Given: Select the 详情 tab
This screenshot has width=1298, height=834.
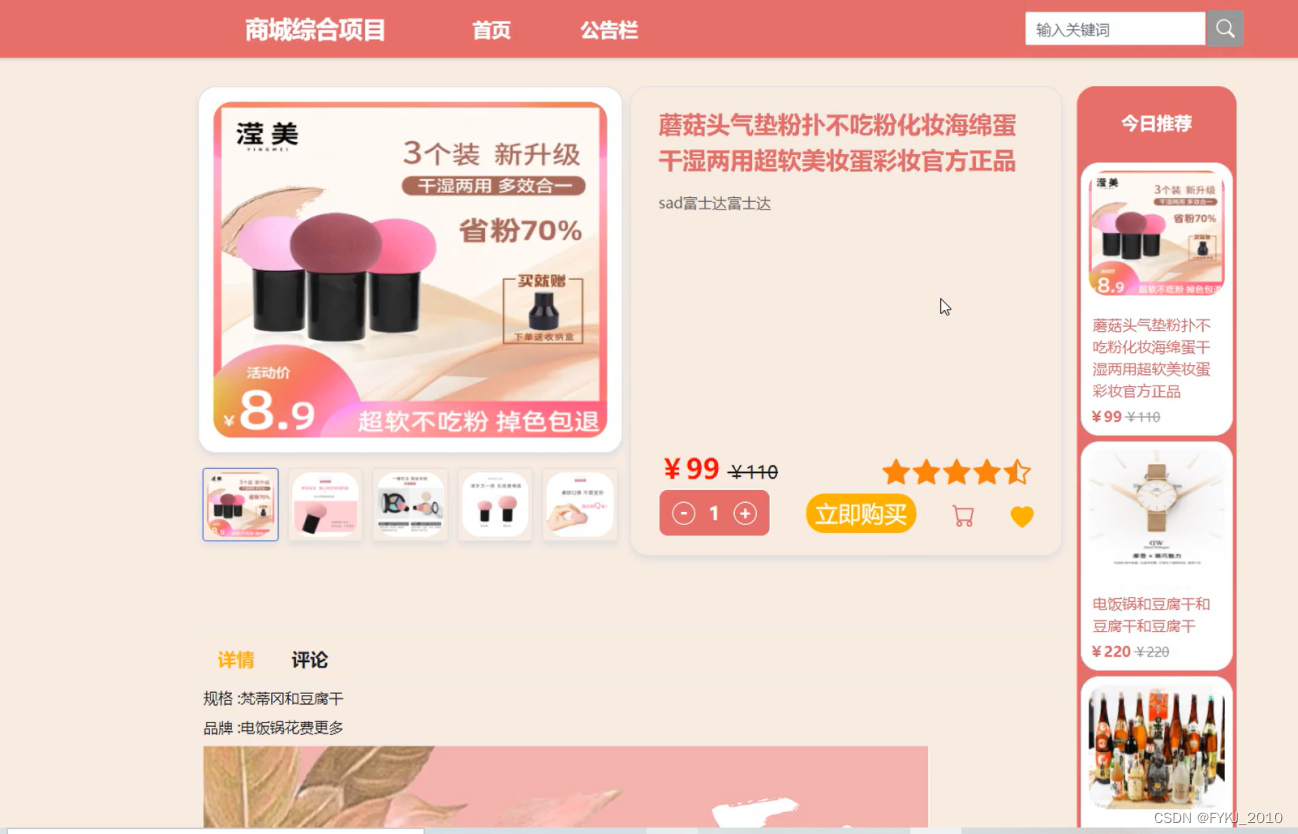Looking at the screenshot, I should point(236,660).
